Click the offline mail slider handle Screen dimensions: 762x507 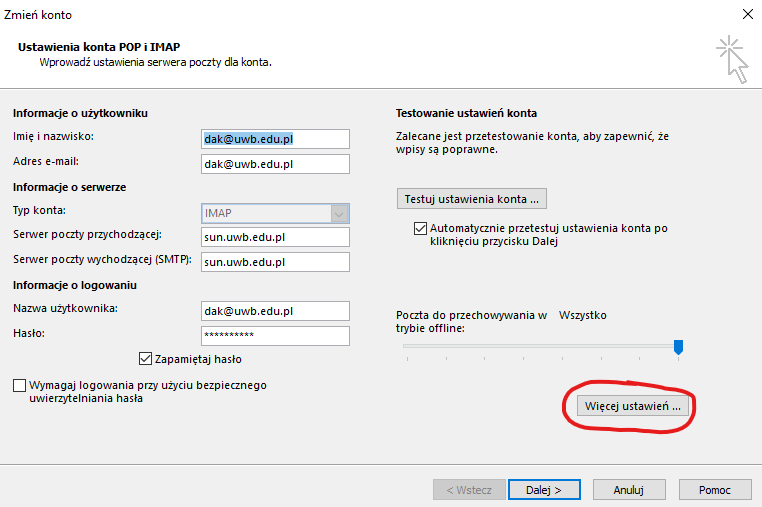[x=678, y=347]
